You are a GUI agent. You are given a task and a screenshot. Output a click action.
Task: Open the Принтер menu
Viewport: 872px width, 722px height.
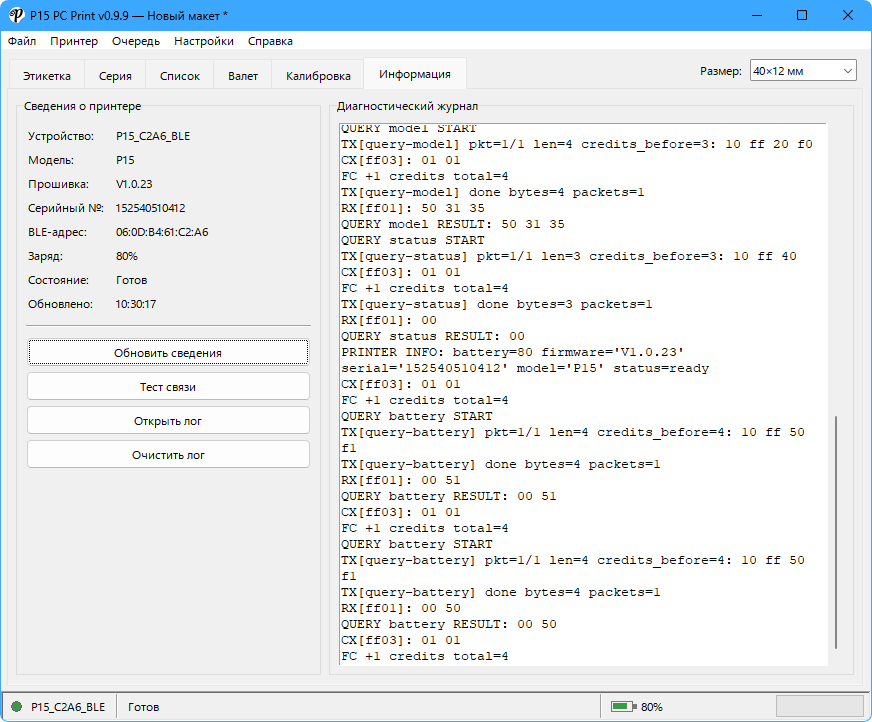(x=74, y=41)
